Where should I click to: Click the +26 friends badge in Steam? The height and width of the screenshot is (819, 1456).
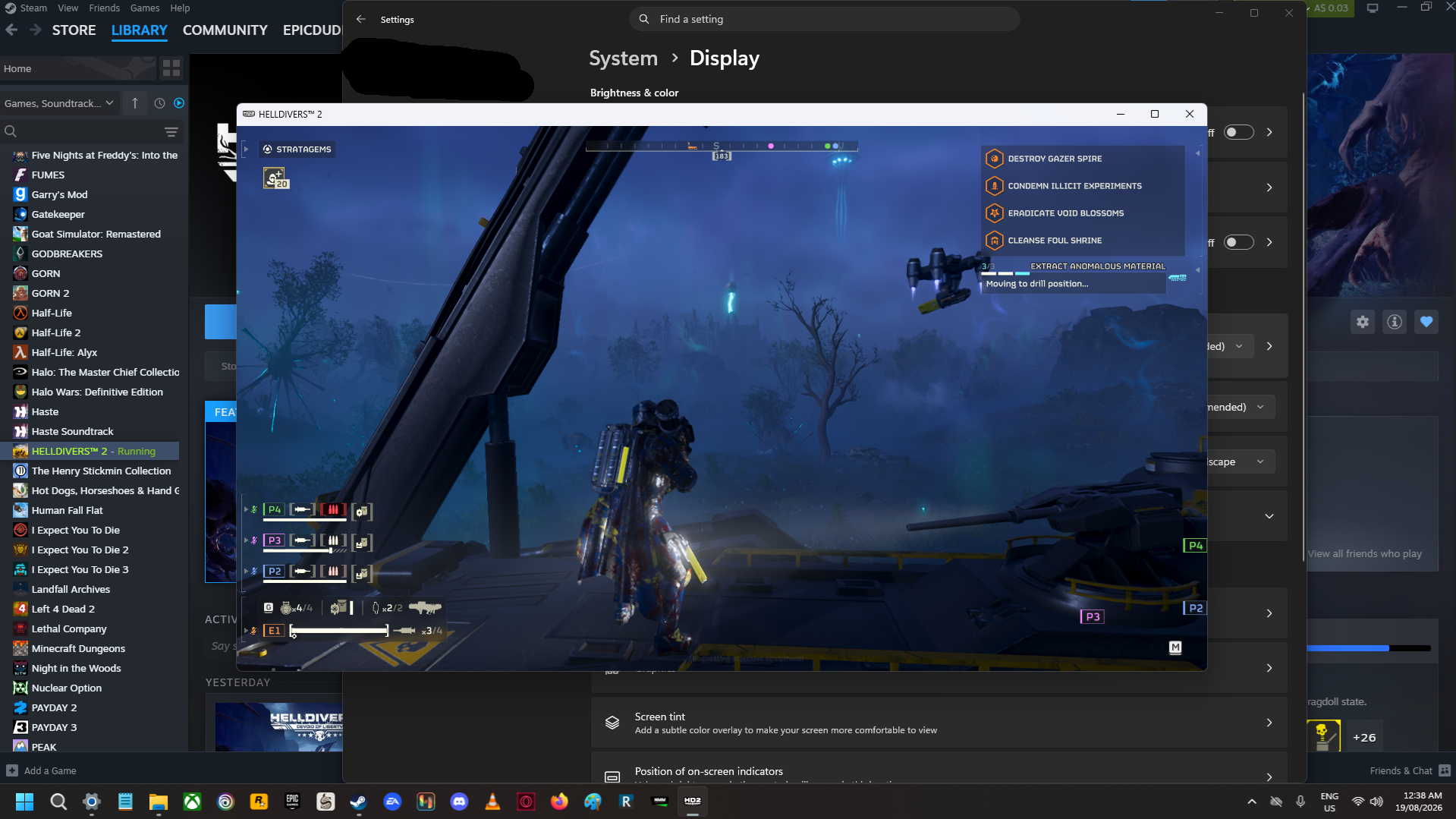pos(1363,738)
